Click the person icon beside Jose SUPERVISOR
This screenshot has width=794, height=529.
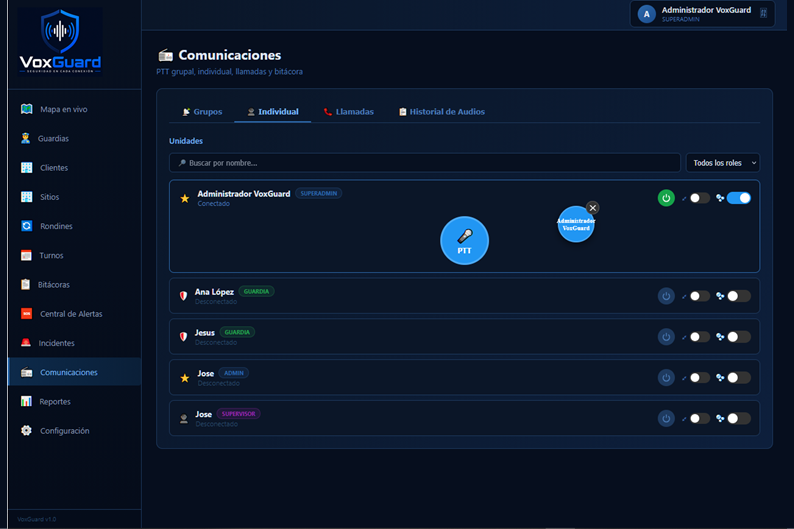(184, 419)
